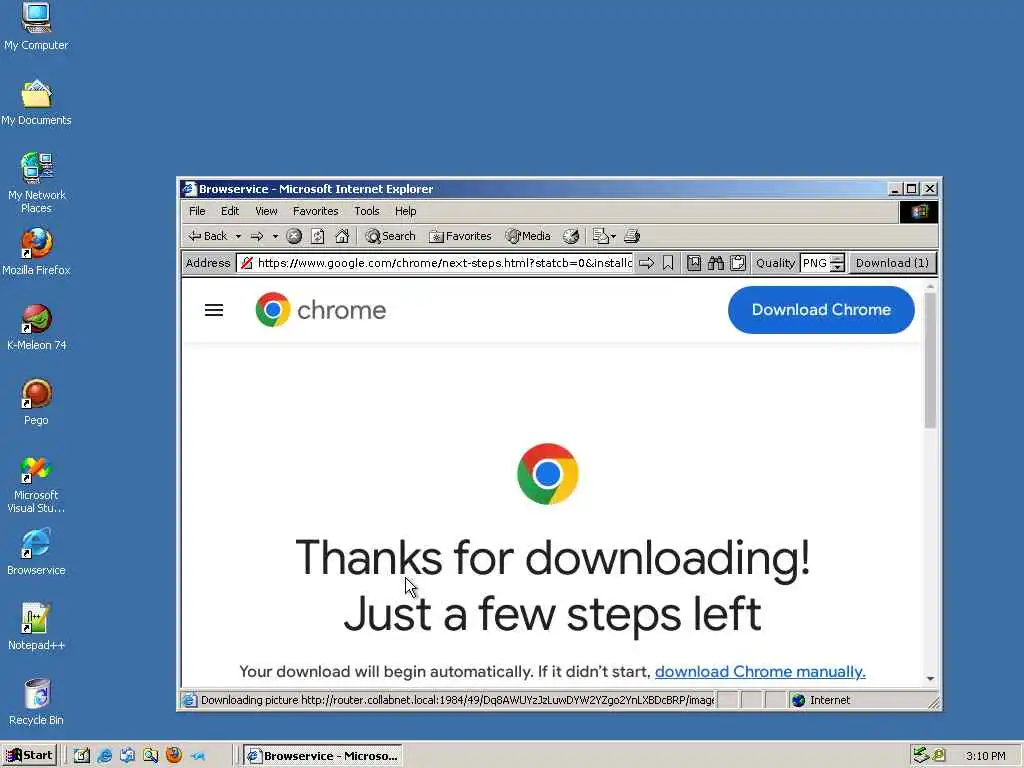This screenshot has width=1024, height=768.
Task: Select the Mozilla Firefox desktop icon
Action: click(36, 252)
